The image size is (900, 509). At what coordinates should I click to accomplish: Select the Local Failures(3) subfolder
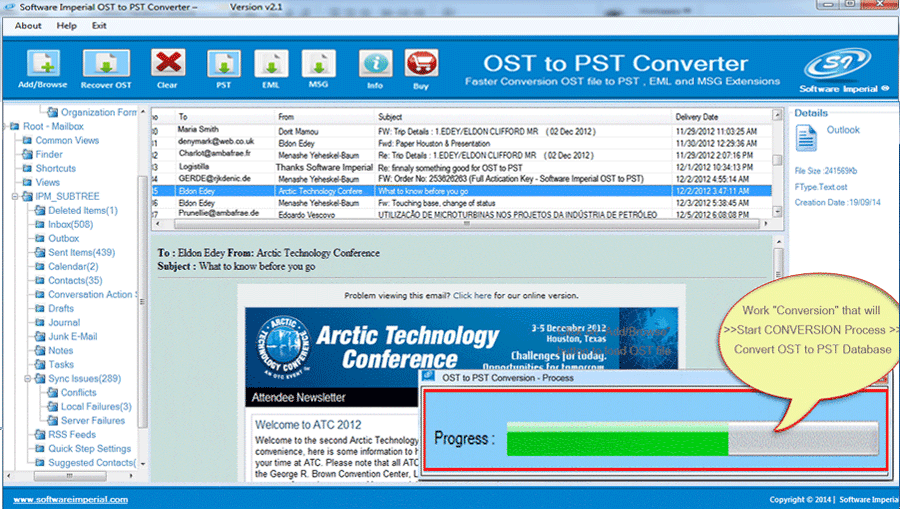tap(96, 407)
